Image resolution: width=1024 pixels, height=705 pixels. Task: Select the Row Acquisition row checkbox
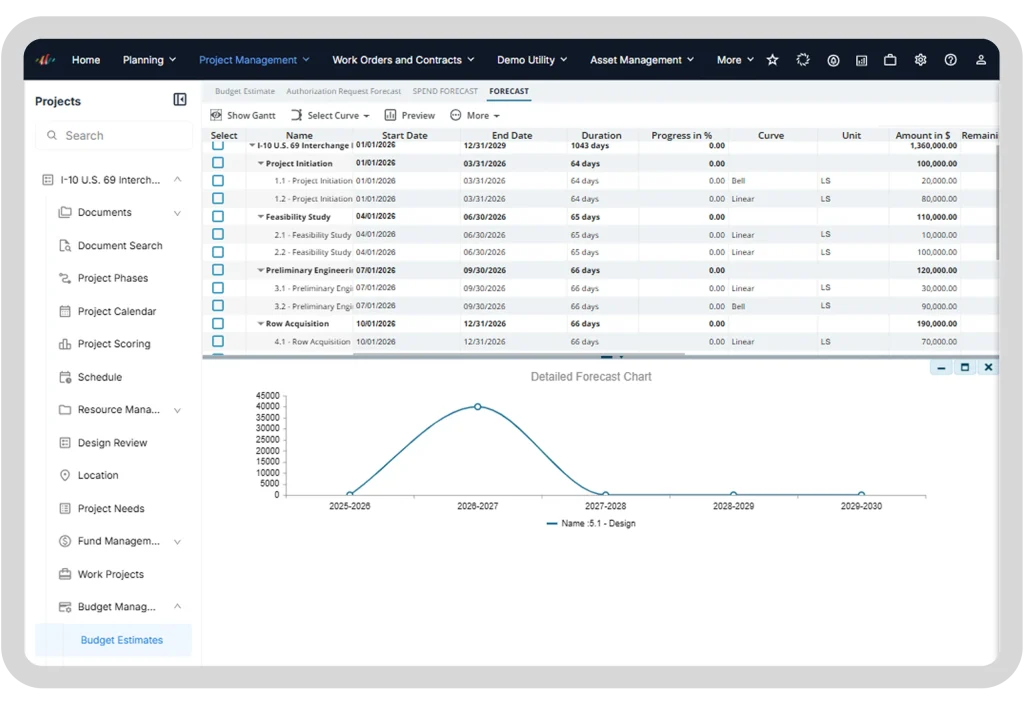[218, 323]
